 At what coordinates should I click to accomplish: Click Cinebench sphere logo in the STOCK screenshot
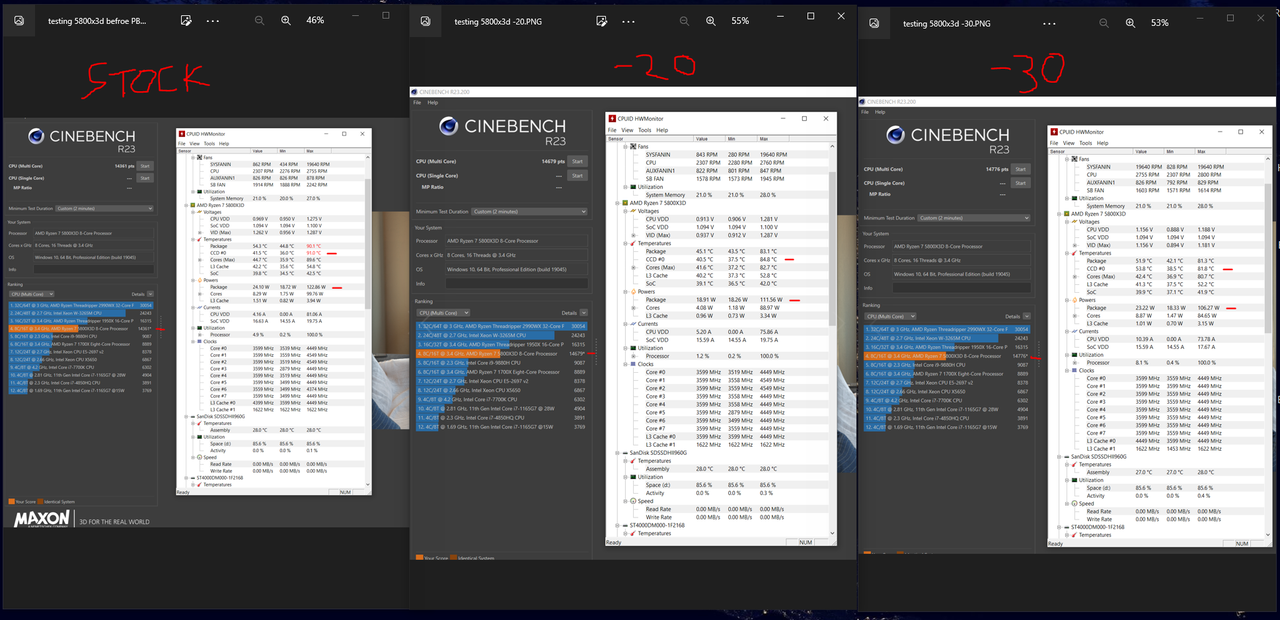pos(36,138)
